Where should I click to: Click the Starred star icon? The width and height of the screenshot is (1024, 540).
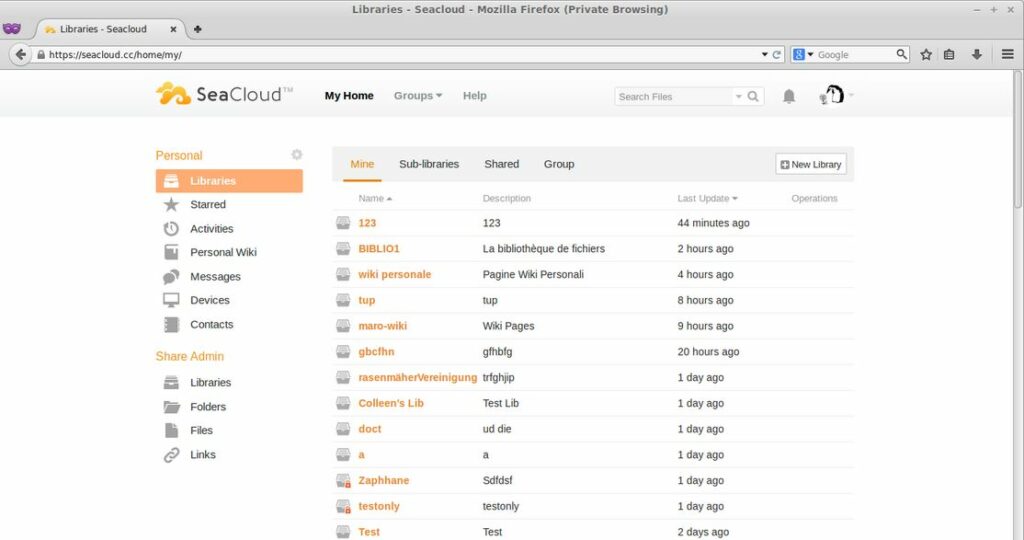tap(171, 204)
